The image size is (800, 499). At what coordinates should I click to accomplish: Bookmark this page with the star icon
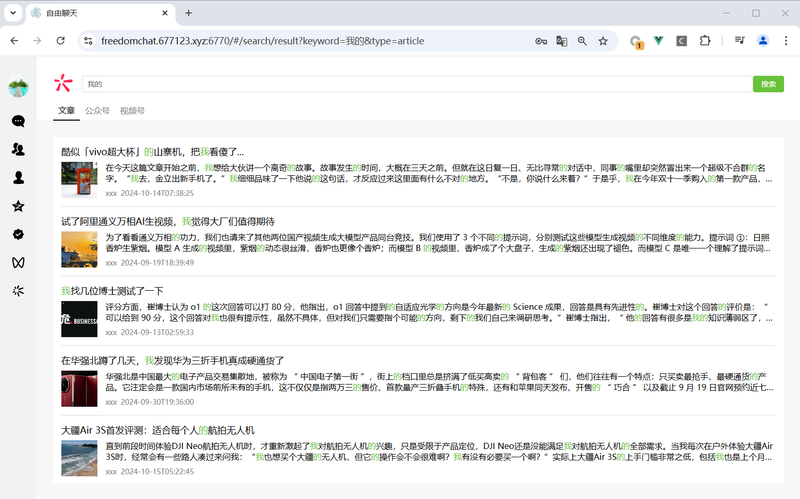[603, 41]
